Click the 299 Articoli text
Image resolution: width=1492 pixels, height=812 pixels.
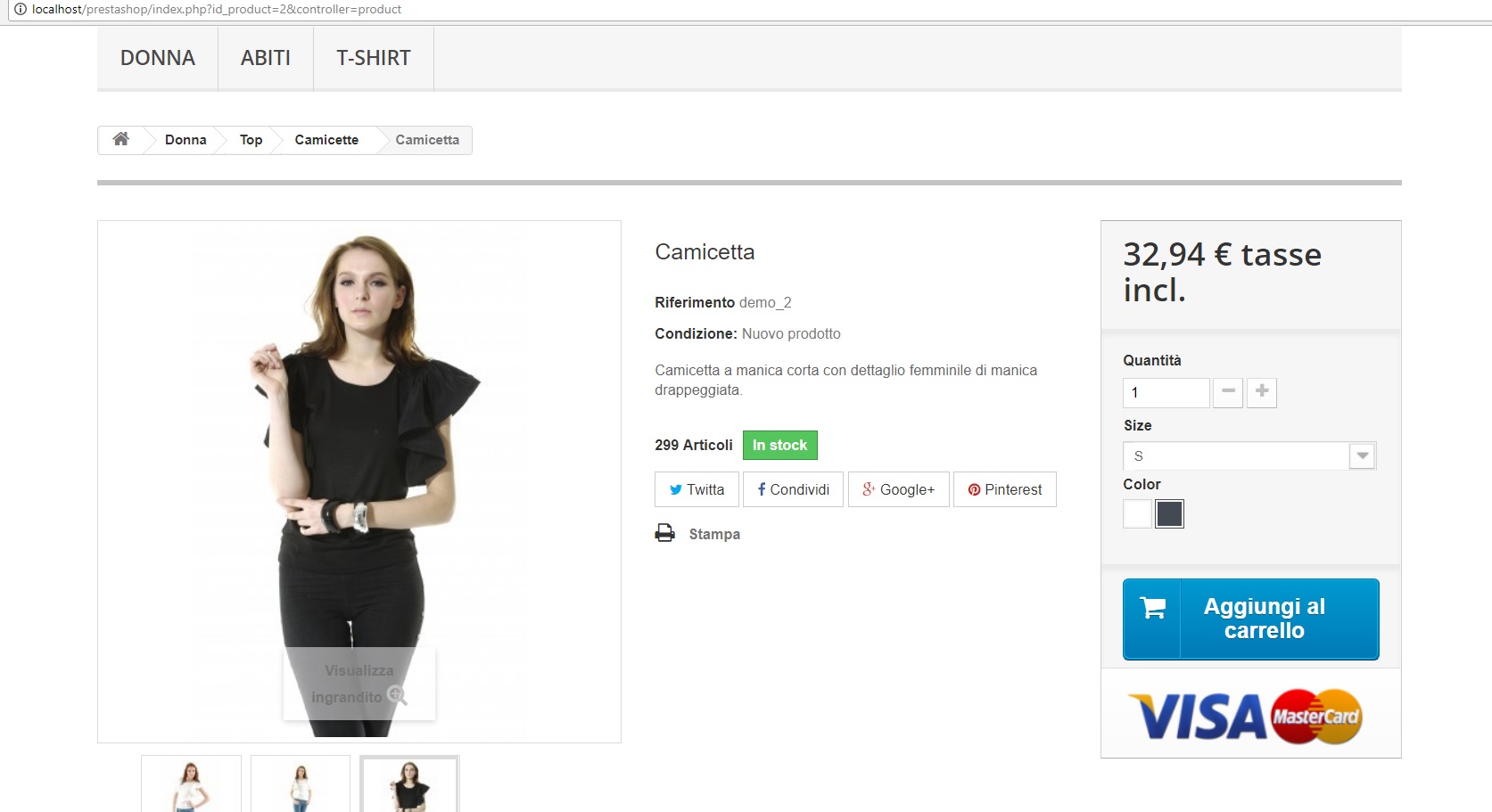(x=694, y=445)
